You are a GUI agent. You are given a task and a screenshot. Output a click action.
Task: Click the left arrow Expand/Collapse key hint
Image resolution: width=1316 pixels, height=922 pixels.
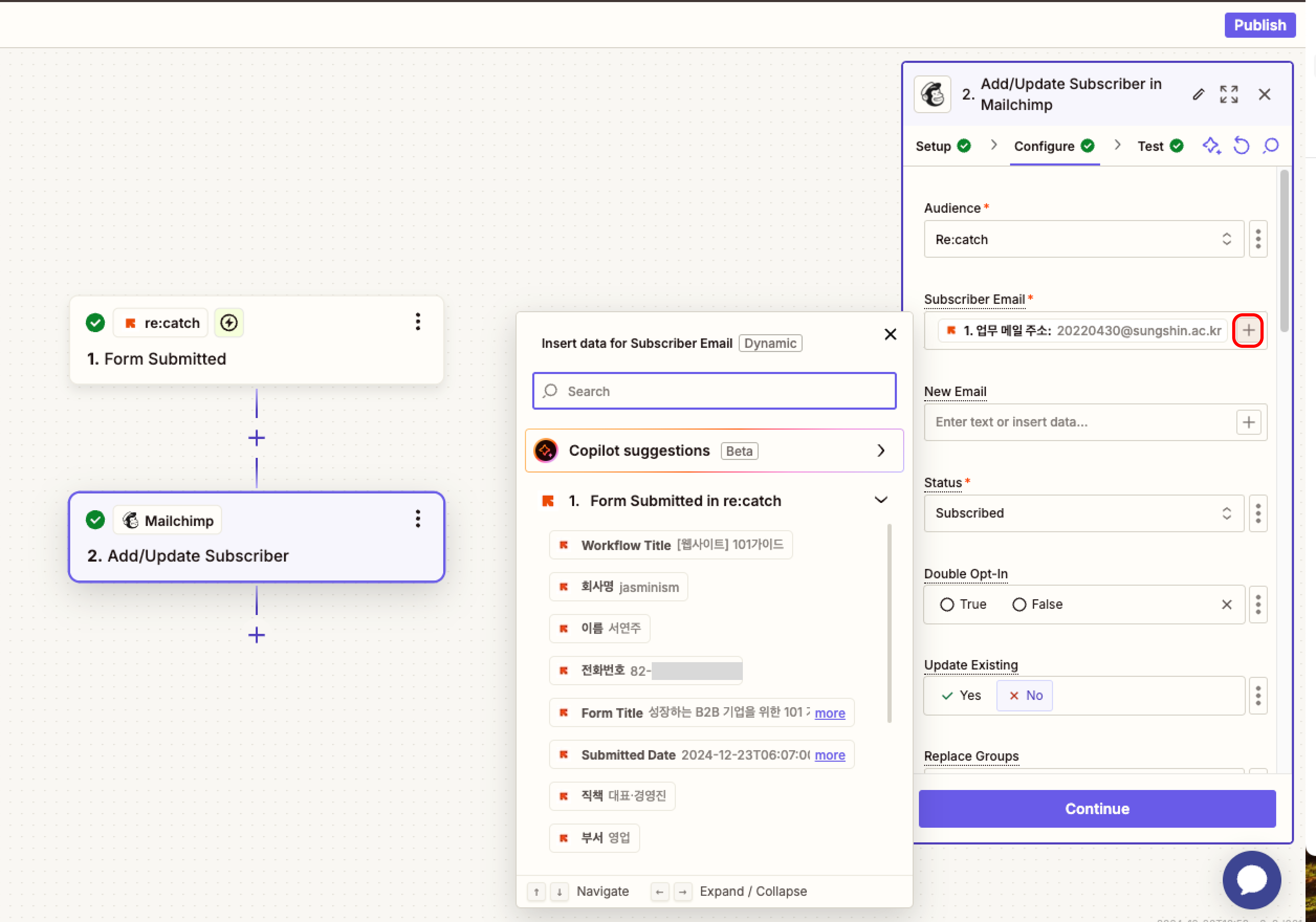pyautogui.click(x=660, y=892)
